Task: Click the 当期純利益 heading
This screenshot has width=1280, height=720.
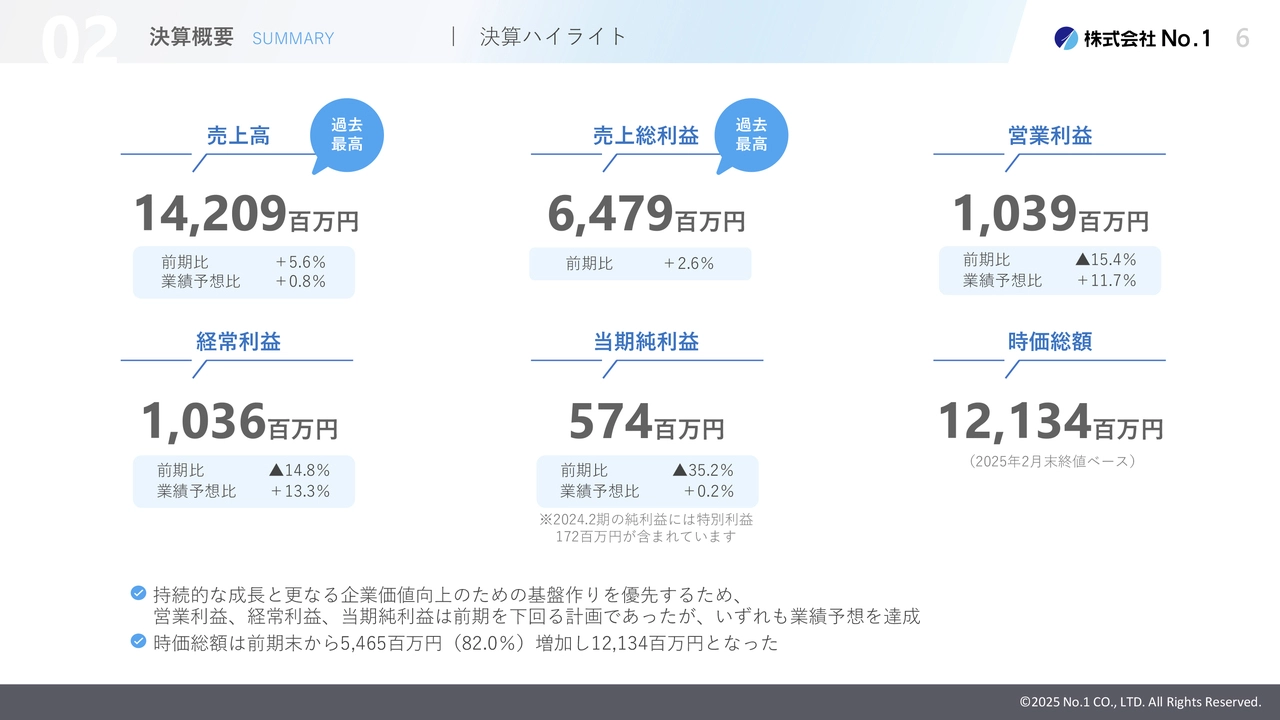Action: [646, 341]
